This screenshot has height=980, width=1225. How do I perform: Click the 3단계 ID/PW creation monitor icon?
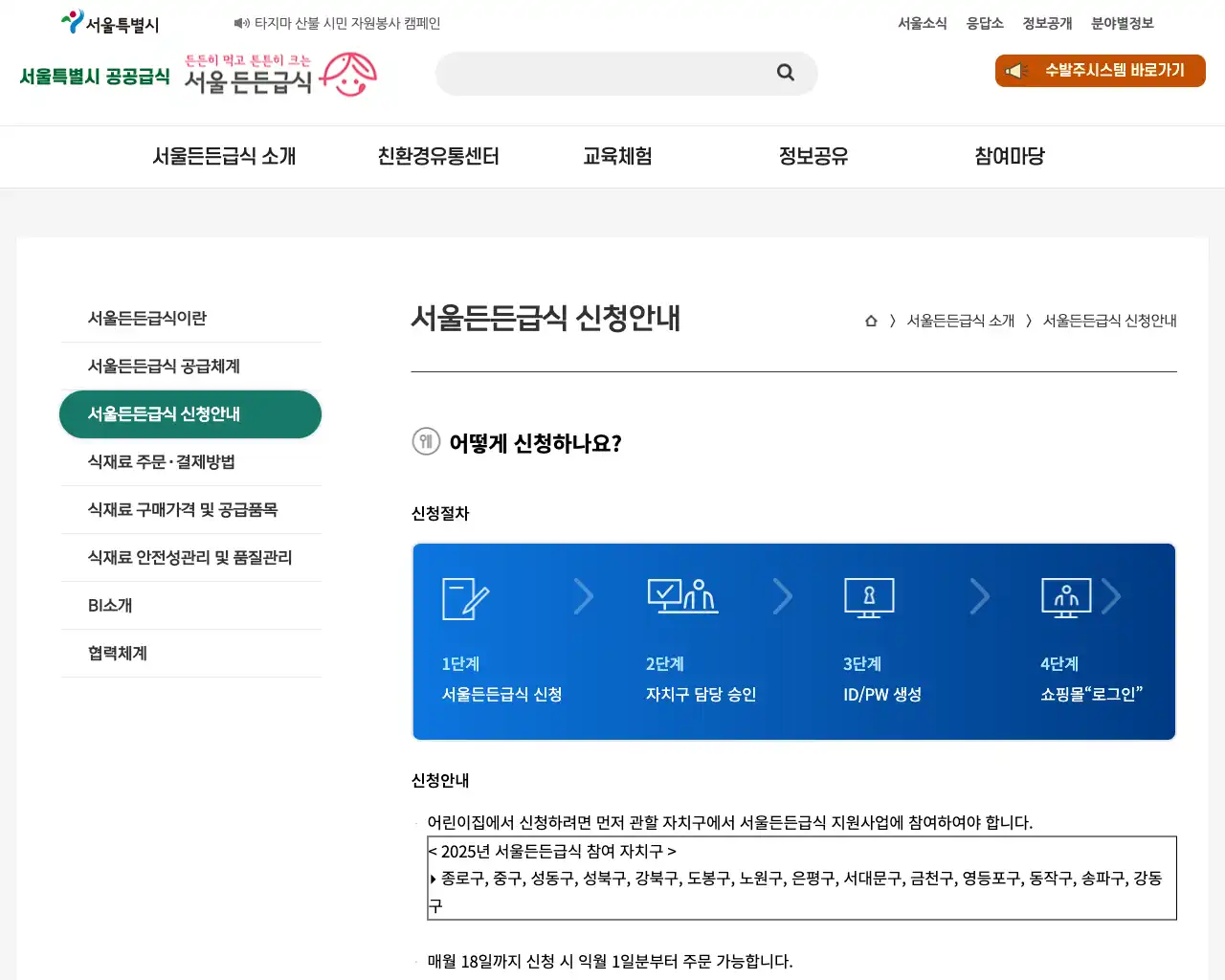(x=869, y=596)
